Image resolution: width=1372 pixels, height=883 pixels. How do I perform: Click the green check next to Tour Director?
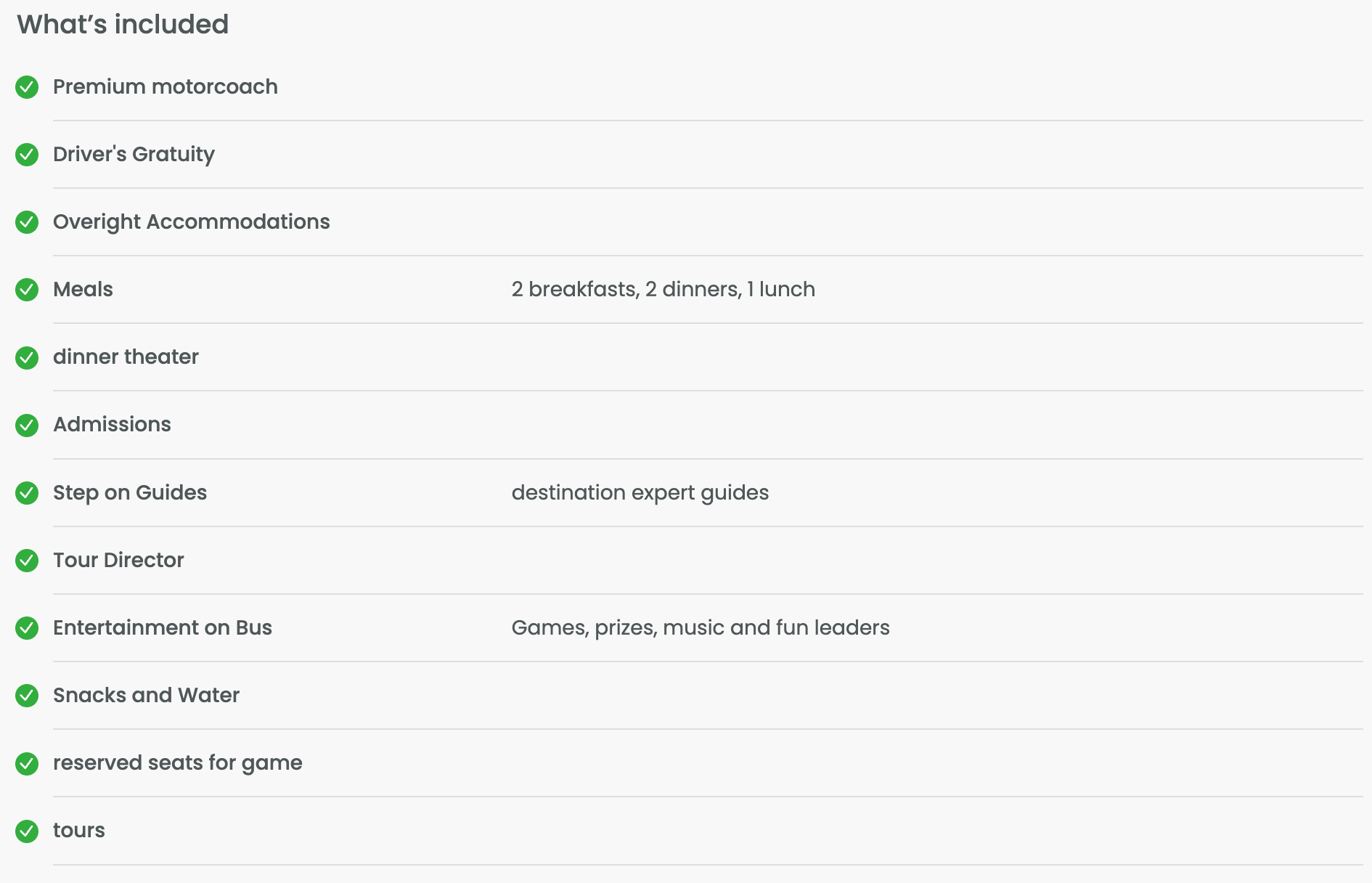[x=27, y=561]
